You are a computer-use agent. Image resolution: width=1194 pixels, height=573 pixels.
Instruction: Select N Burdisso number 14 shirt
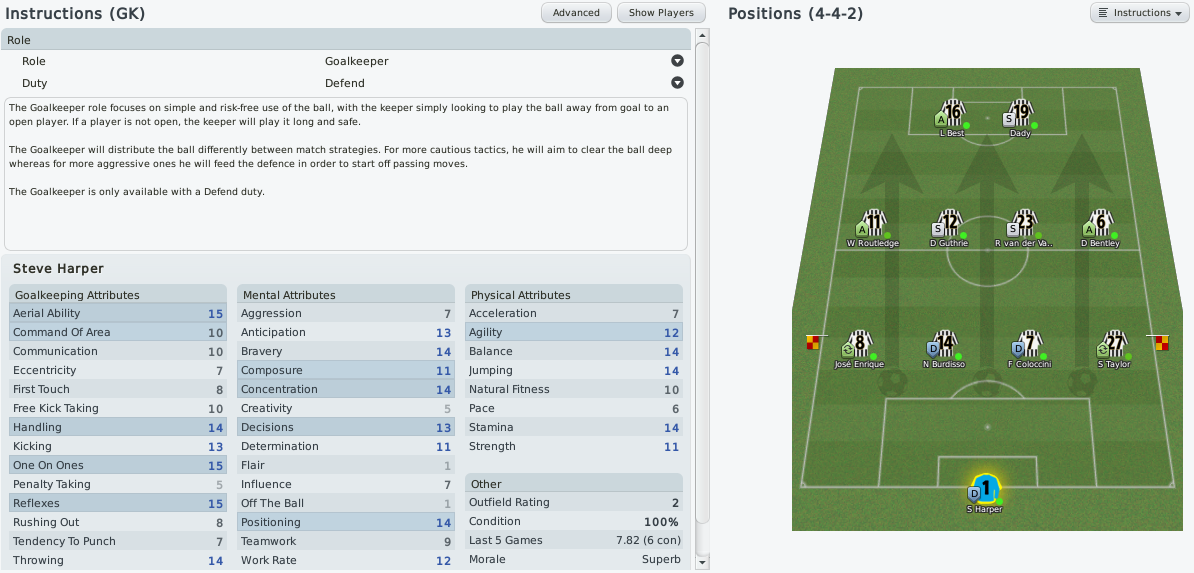[945, 344]
